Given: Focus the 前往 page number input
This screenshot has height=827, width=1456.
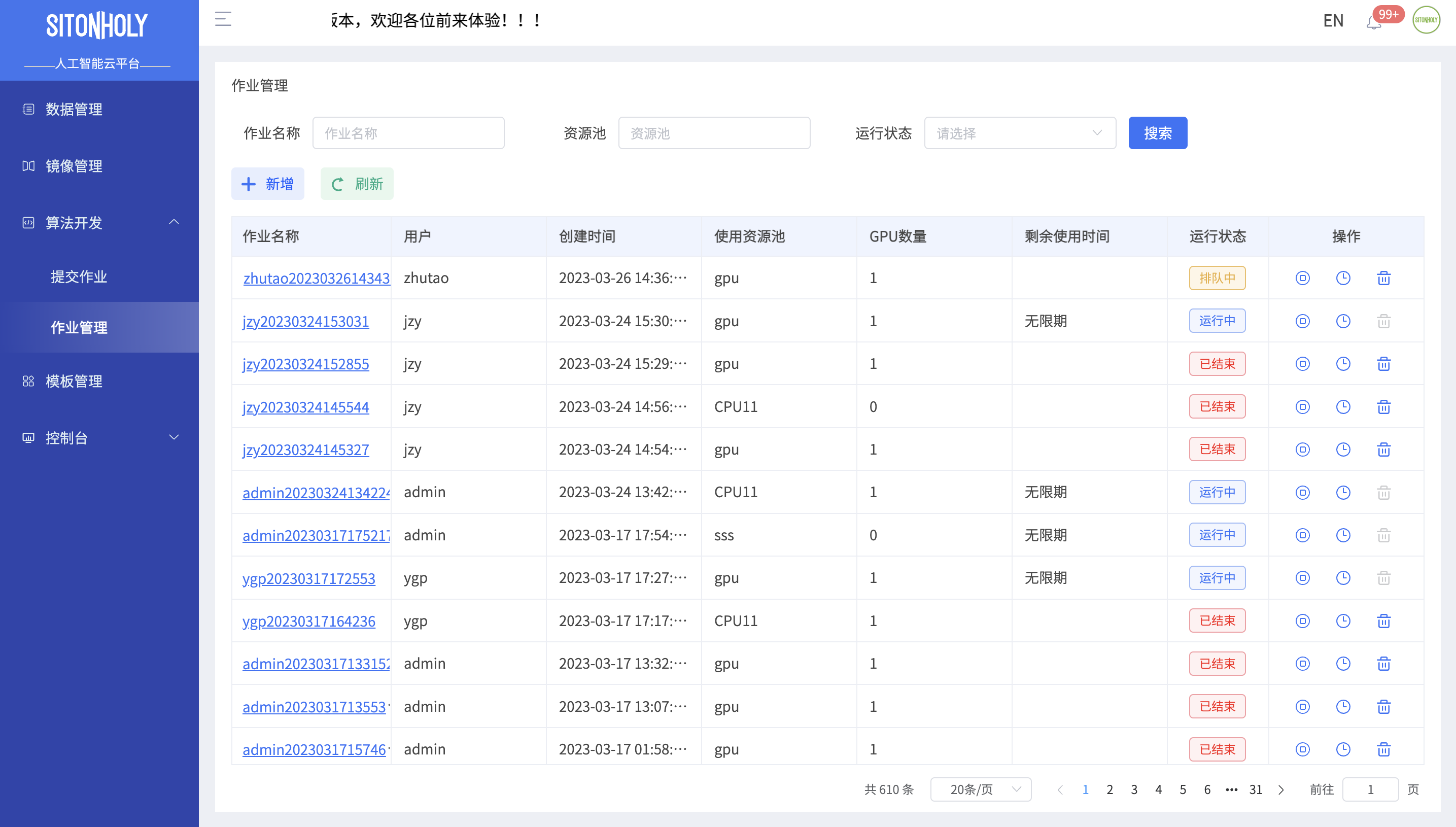Looking at the screenshot, I should (x=1370, y=789).
